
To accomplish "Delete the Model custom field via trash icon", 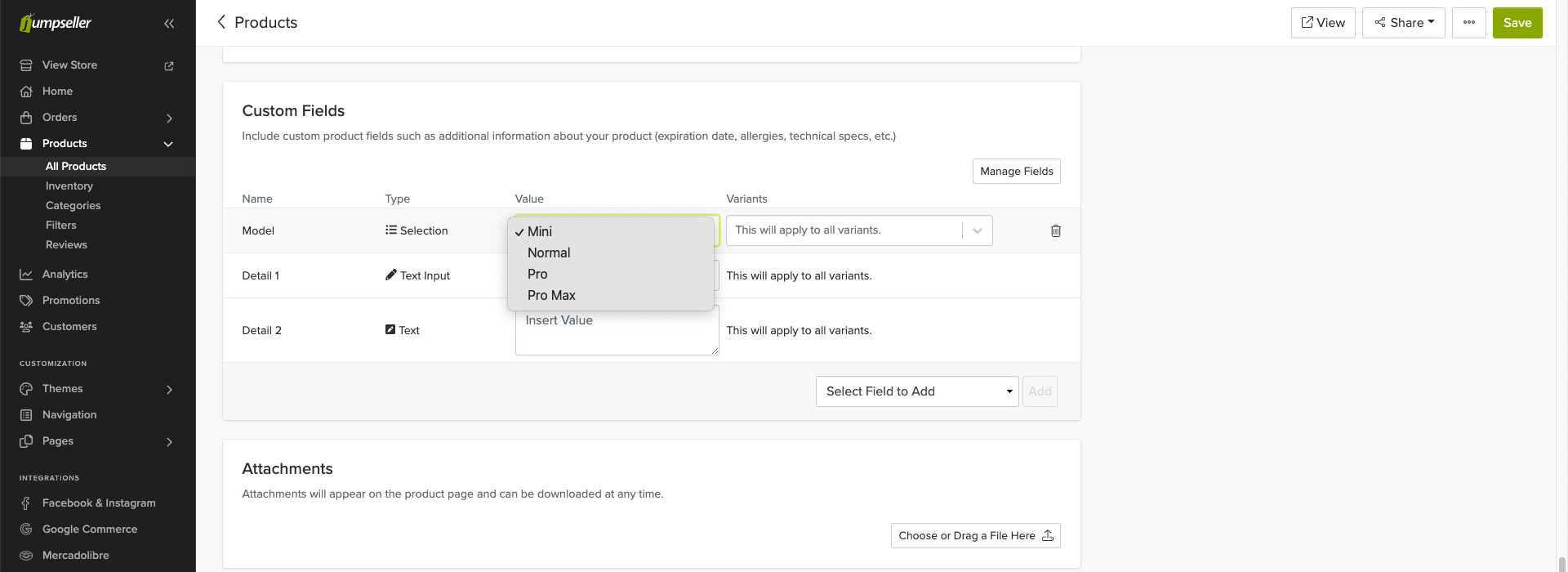I will (1055, 231).
